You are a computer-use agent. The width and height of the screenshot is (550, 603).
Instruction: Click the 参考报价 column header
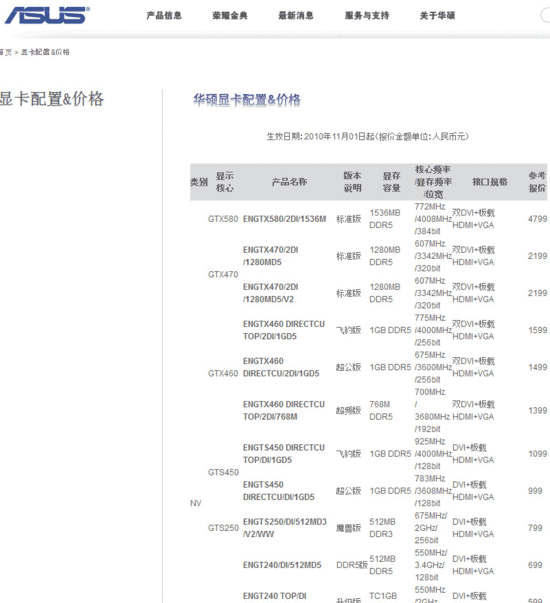pyautogui.click(x=537, y=182)
